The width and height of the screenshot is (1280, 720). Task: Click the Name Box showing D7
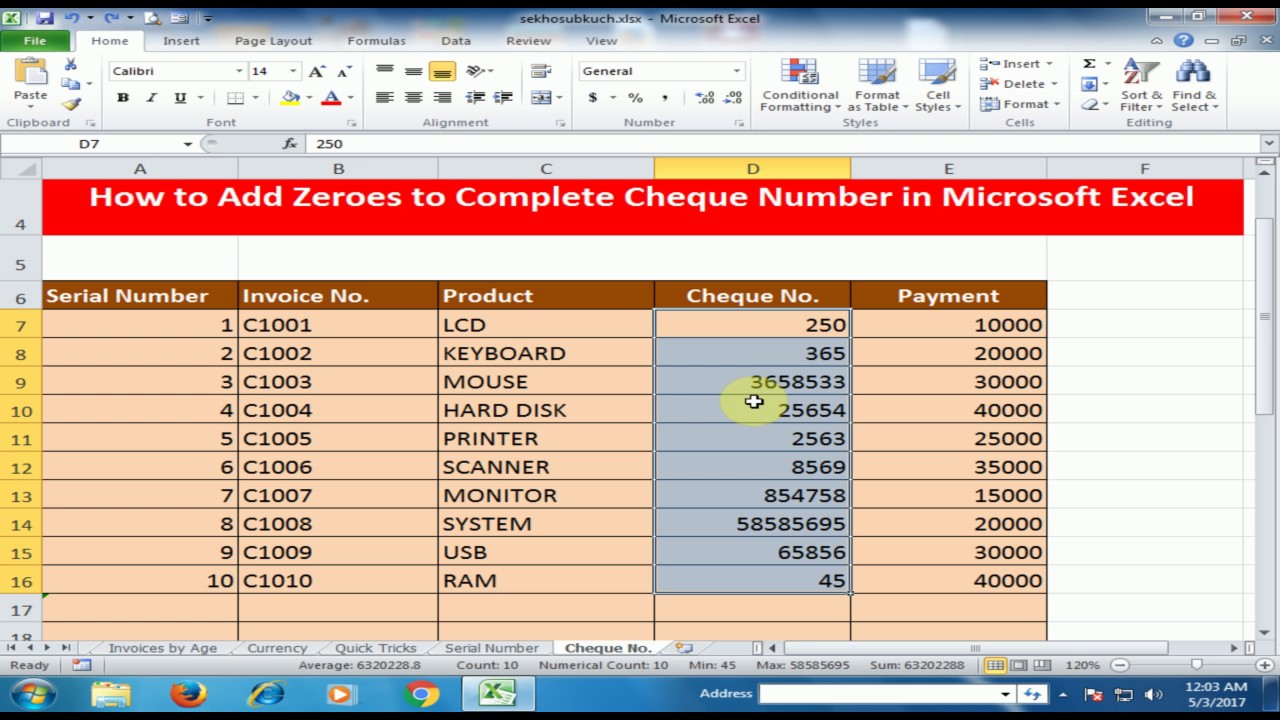(90, 144)
